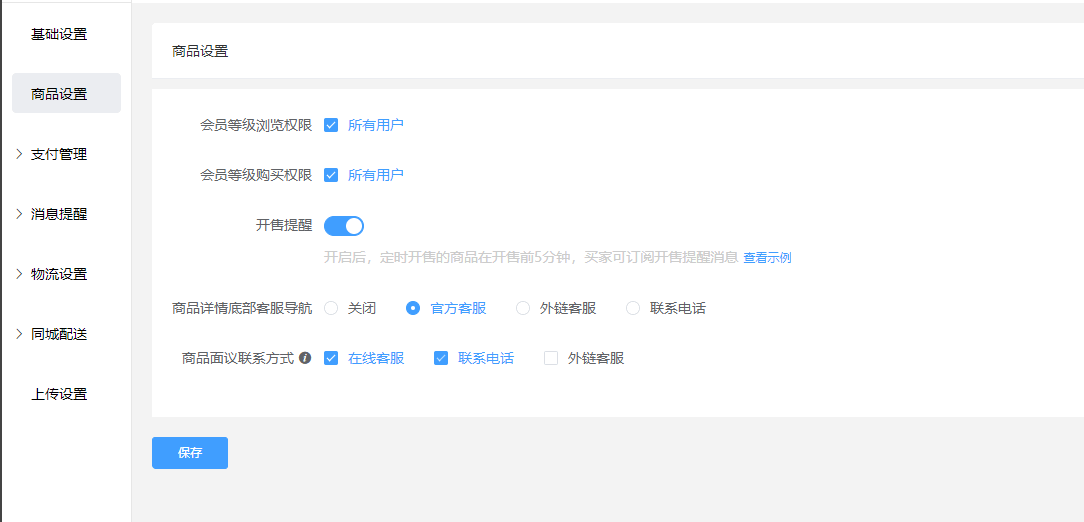Go to 支付管理 menu
Screen dimensions: 1084x522
pos(59,154)
